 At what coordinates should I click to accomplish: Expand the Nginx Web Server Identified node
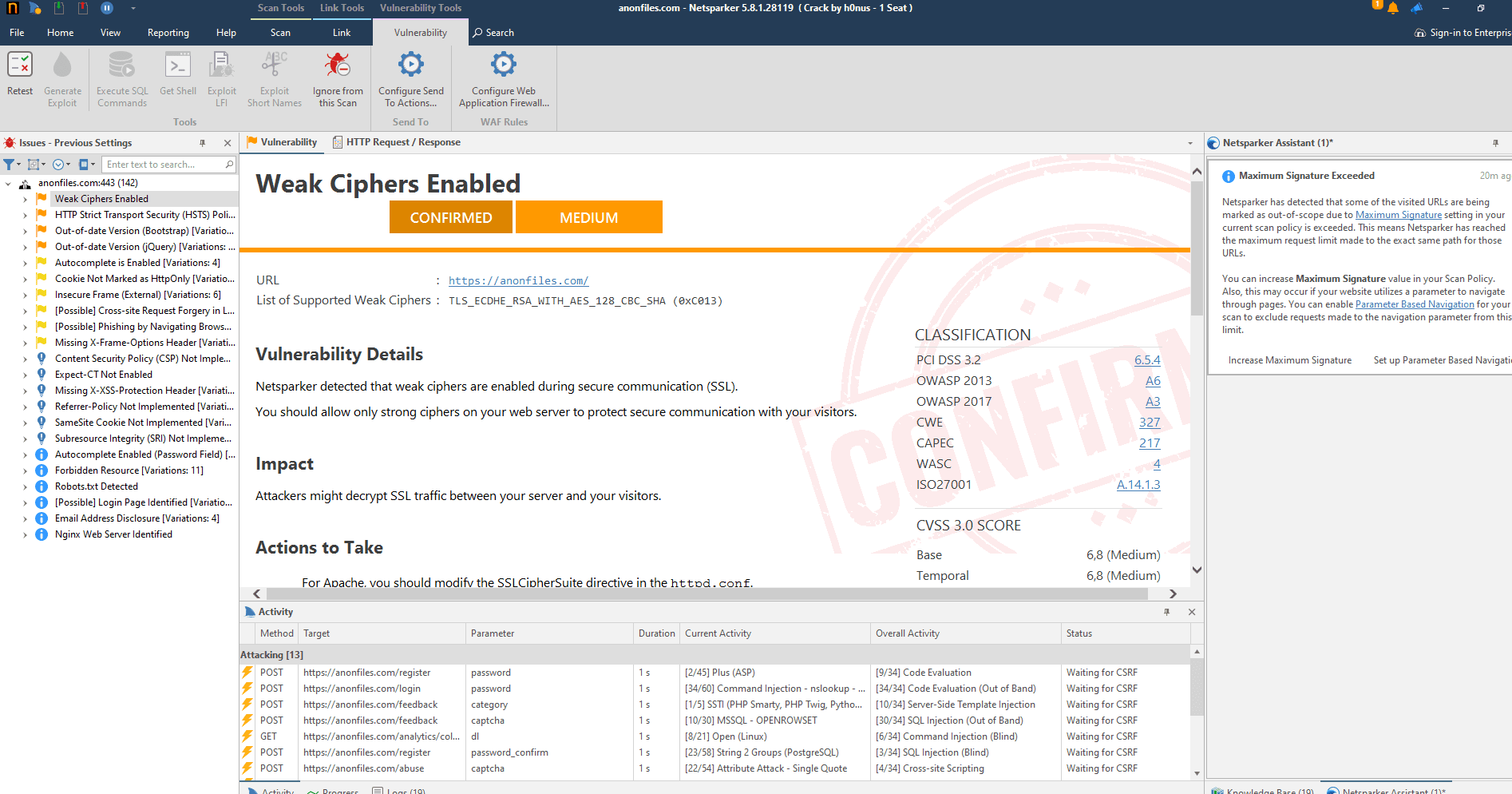25,535
